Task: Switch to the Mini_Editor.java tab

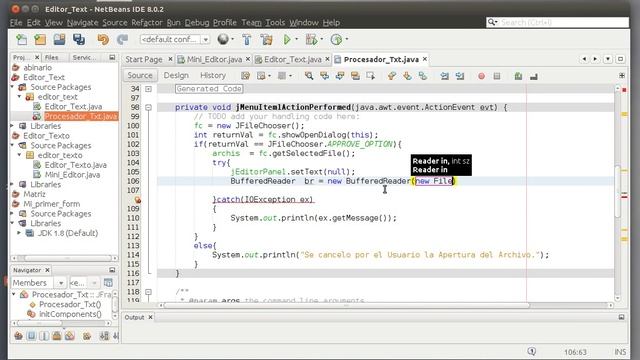Action: coord(214,60)
